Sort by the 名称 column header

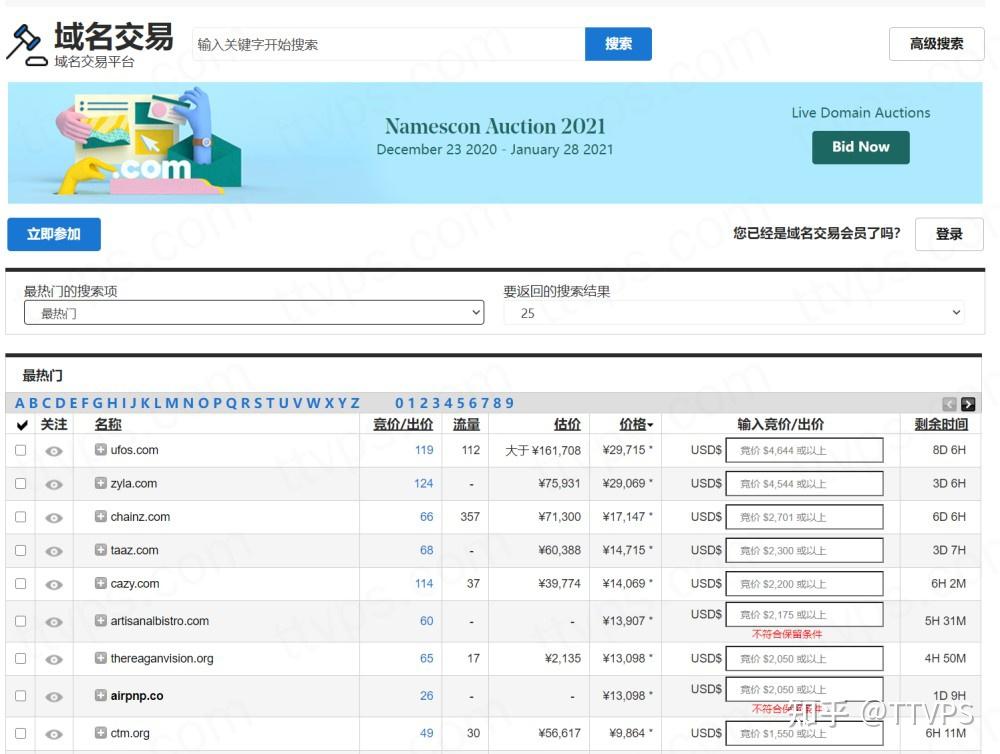coord(108,424)
